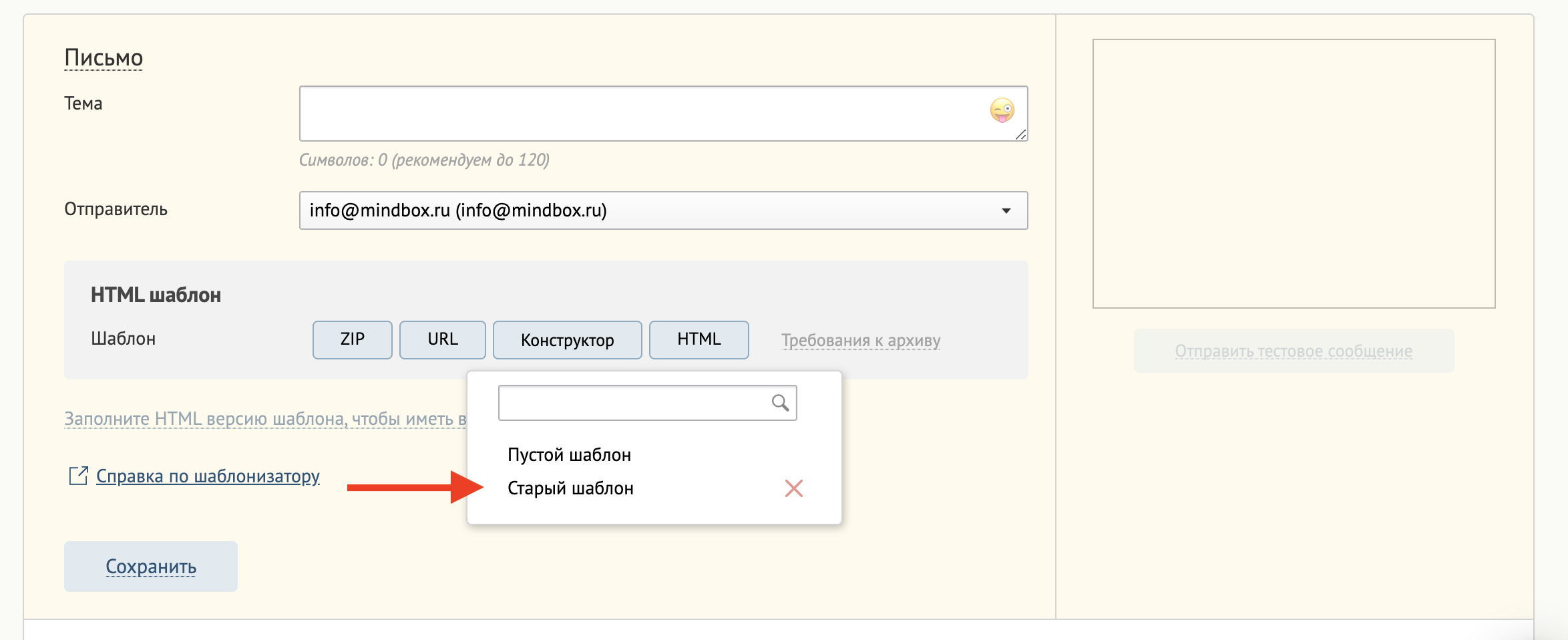1568x640 pixels.
Task: Click the 'HTML шаблон' heading text
Action: (156, 295)
